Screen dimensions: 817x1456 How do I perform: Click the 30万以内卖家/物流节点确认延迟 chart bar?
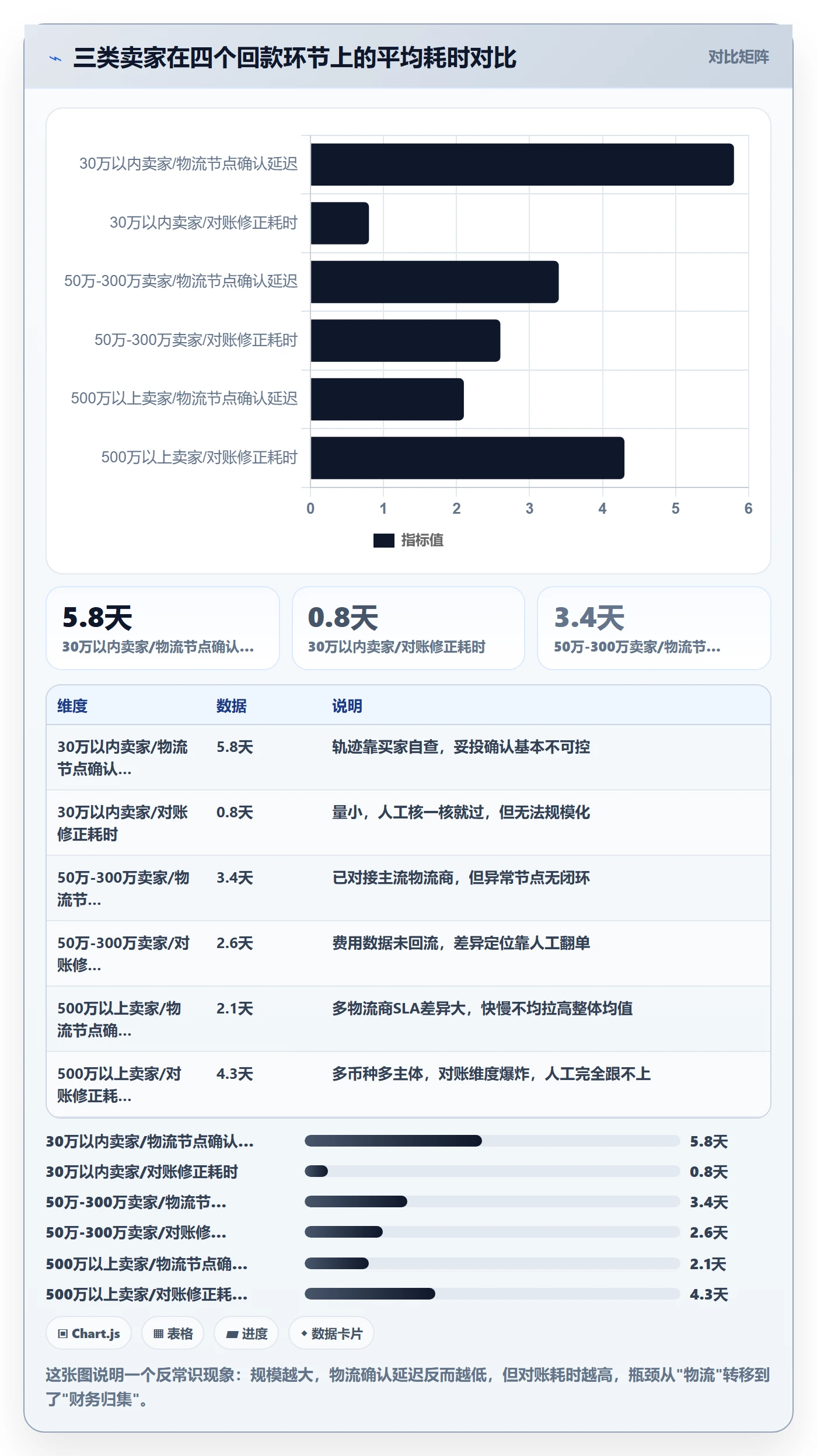coord(522,165)
